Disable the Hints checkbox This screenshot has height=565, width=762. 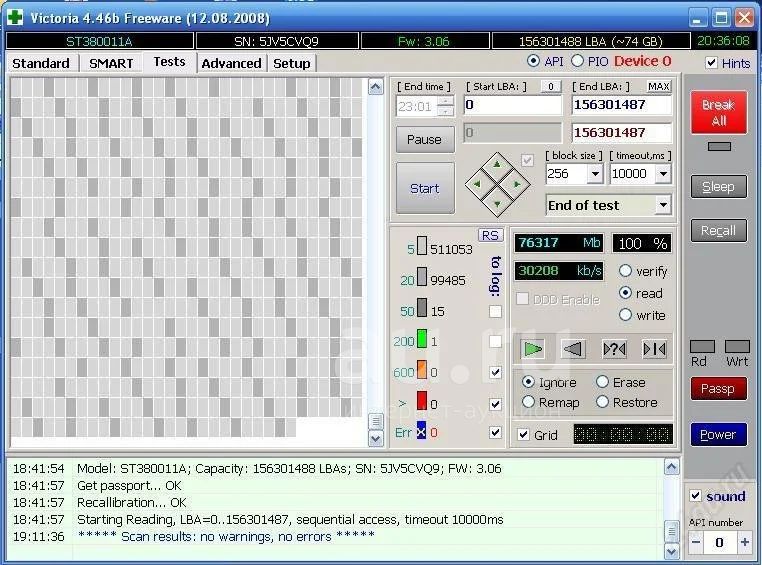pyautogui.click(x=711, y=63)
